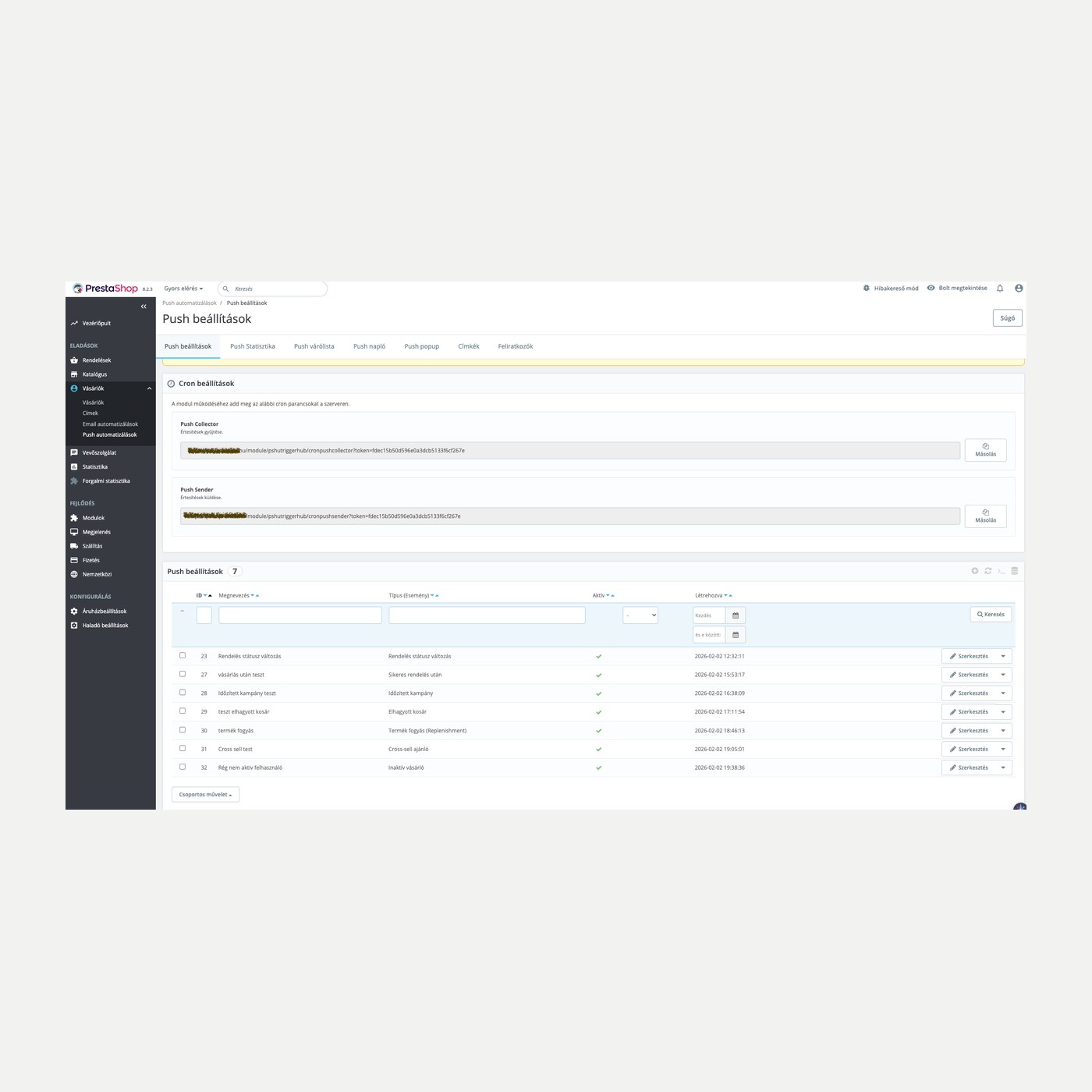Open action dropdown arrow for Cross sell test
This screenshot has width=1092, height=1092.
[x=1003, y=749]
